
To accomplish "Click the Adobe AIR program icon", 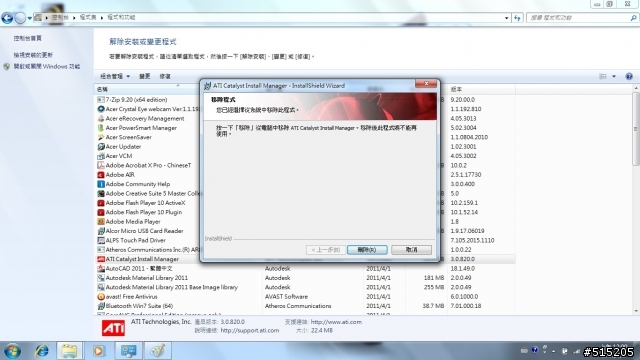I will coord(101,175).
